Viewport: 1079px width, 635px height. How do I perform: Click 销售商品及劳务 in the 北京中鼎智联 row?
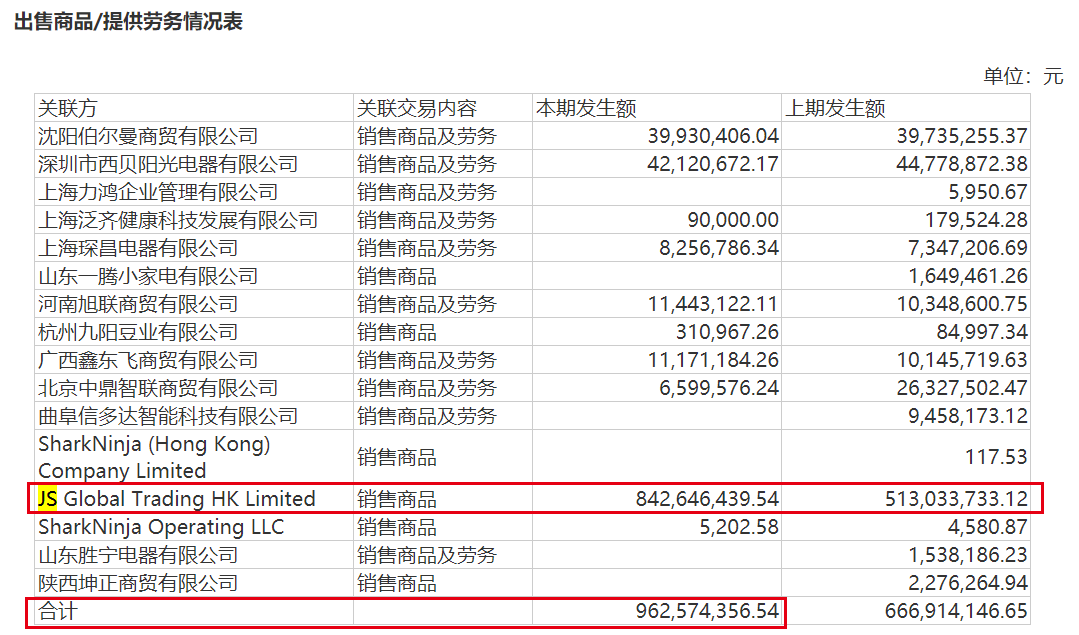pos(427,388)
